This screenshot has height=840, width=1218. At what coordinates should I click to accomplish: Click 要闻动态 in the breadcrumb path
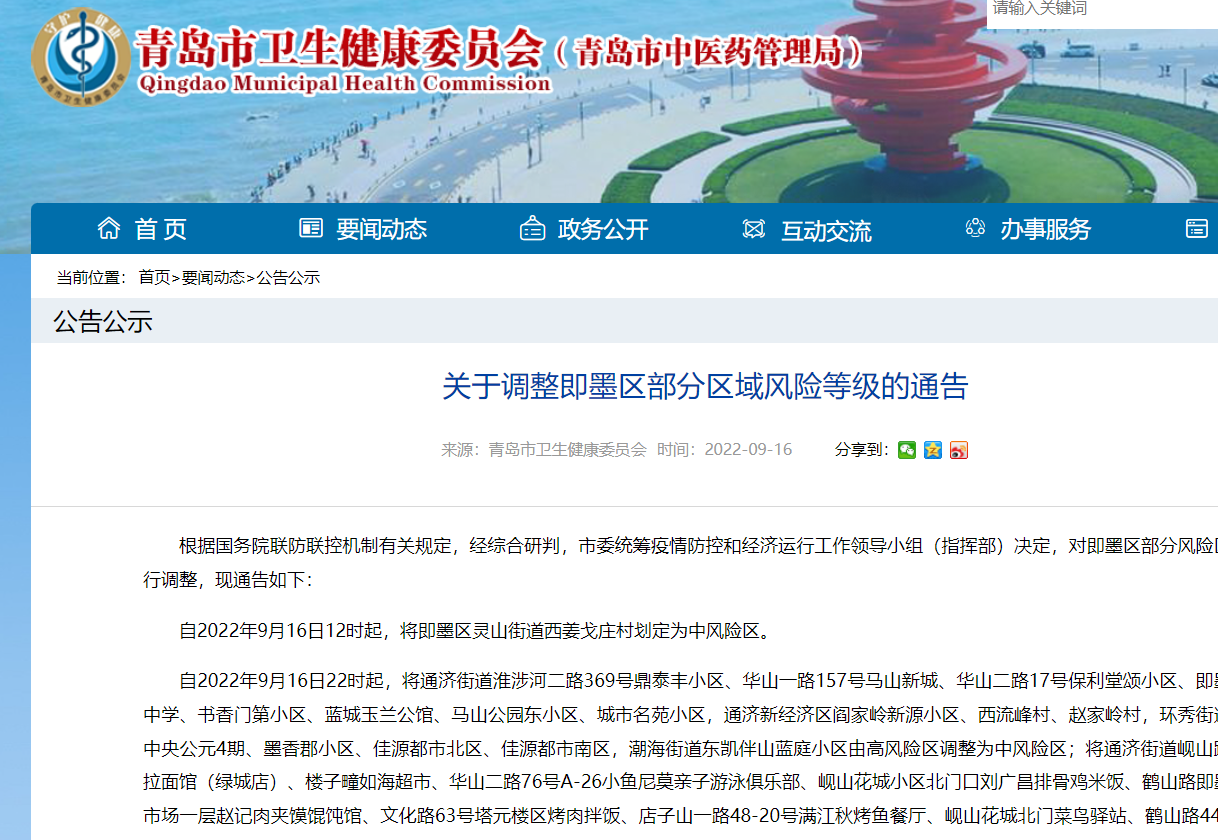click(213, 278)
